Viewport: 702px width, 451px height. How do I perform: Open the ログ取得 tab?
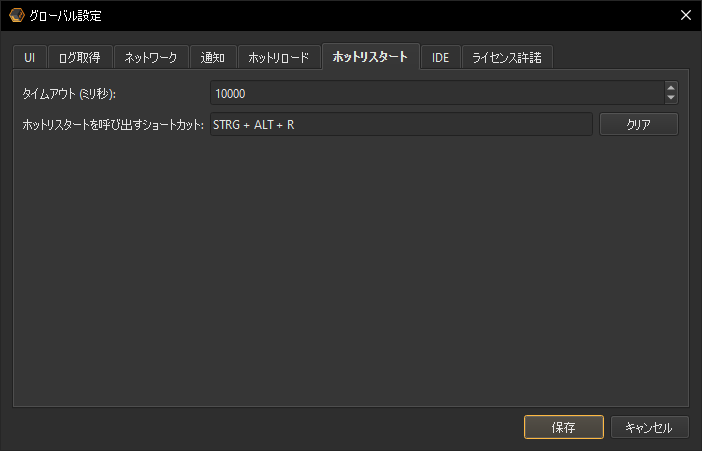click(x=80, y=57)
